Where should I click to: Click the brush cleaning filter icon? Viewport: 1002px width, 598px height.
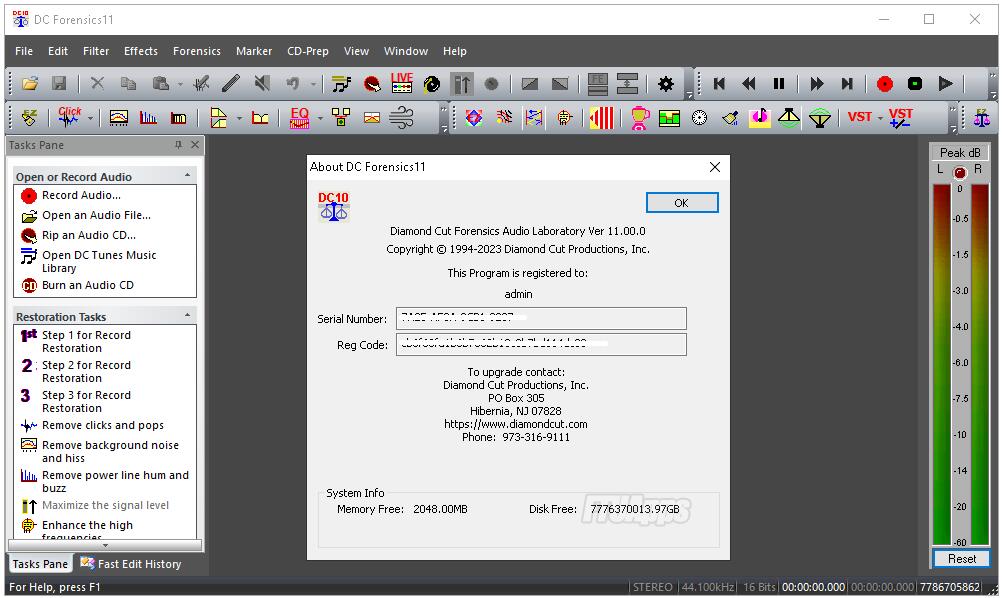[730, 118]
